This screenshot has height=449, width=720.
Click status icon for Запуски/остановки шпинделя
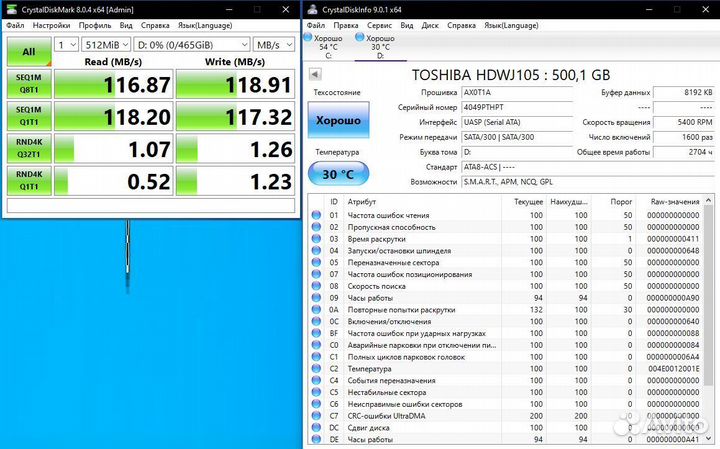[x=316, y=251]
